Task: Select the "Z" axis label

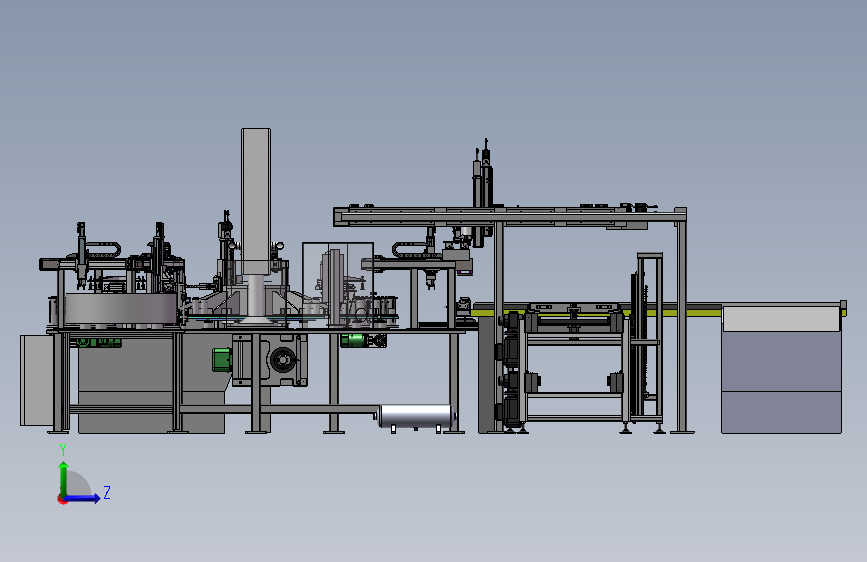Action: tap(107, 492)
